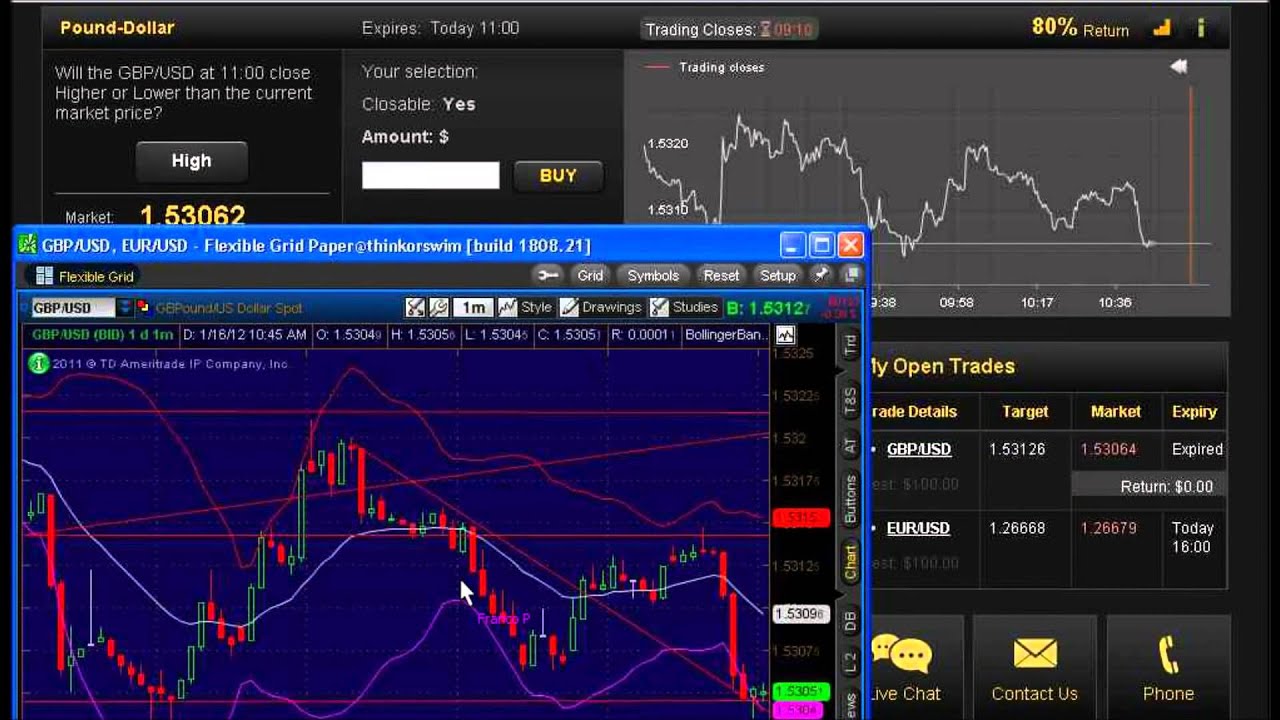Open the Trd side tab
The image size is (1280, 720).
click(850, 345)
